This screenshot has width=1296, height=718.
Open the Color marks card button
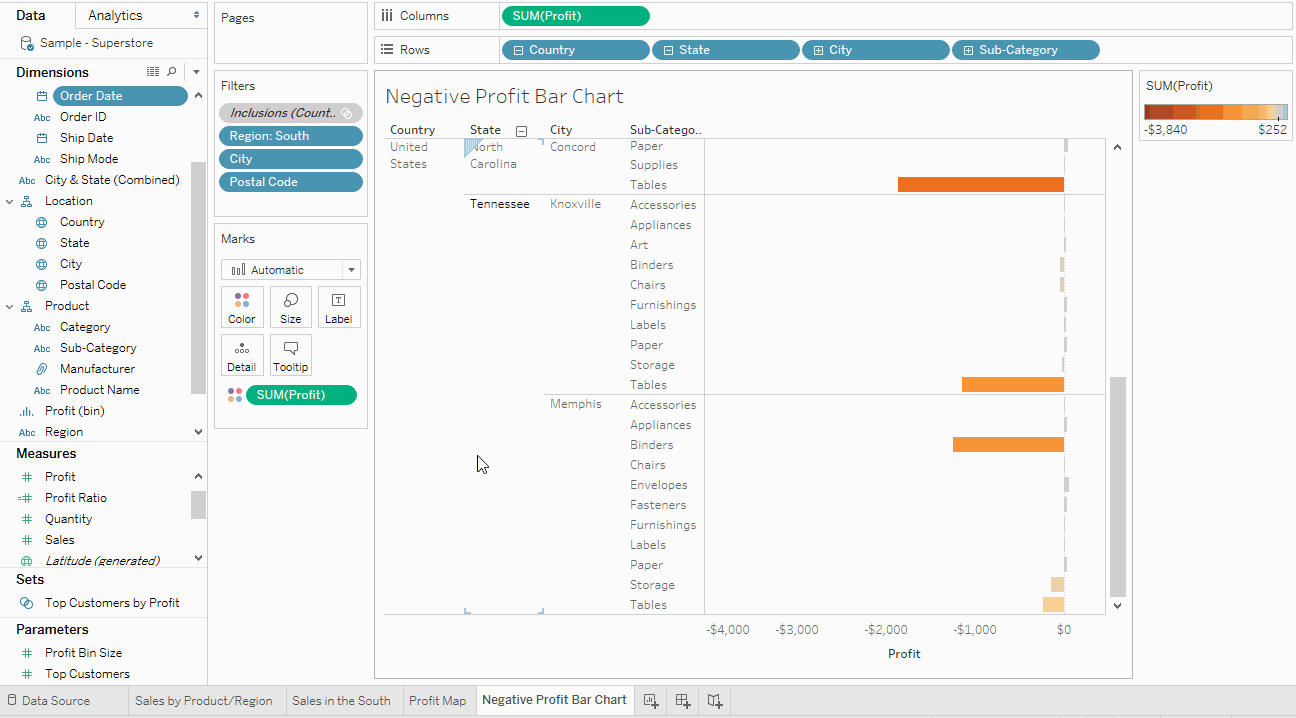242,307
